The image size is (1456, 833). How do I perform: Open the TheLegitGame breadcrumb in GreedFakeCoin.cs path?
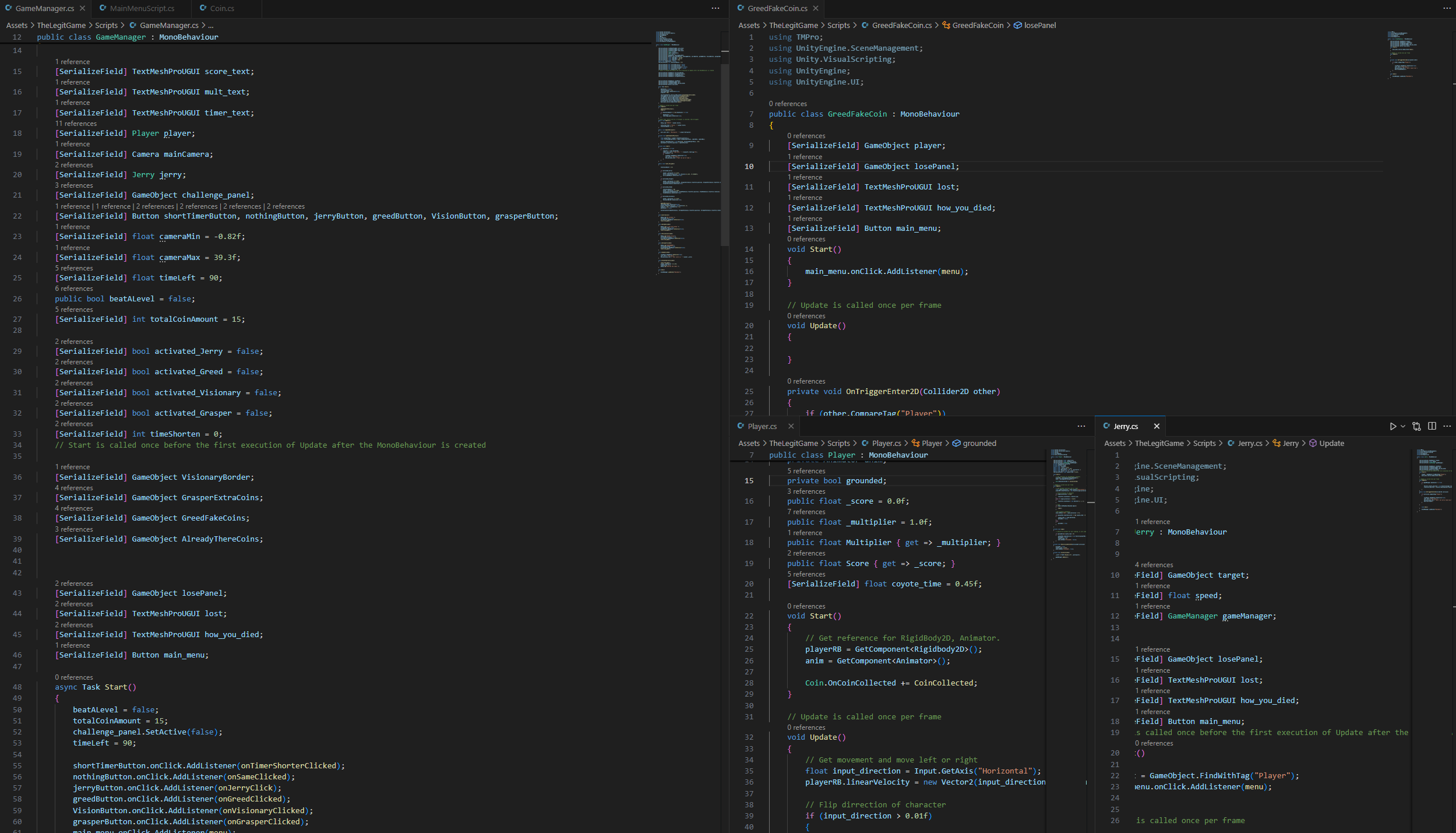[793, 25]
